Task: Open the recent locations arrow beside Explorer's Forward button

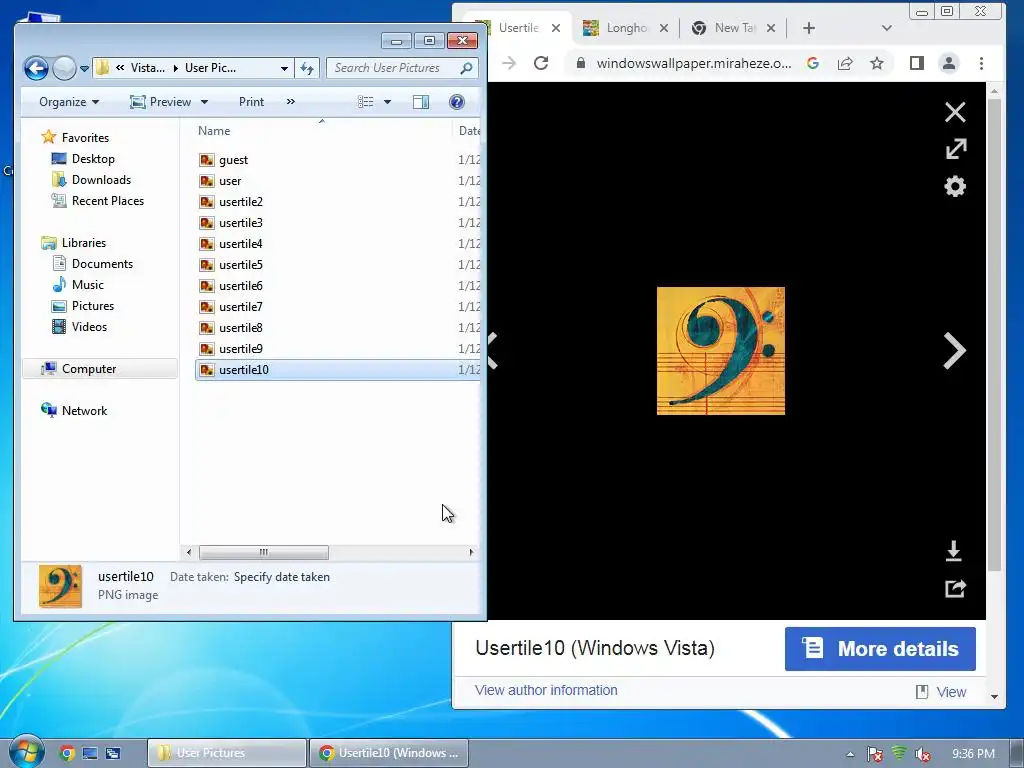Action: 84,69
